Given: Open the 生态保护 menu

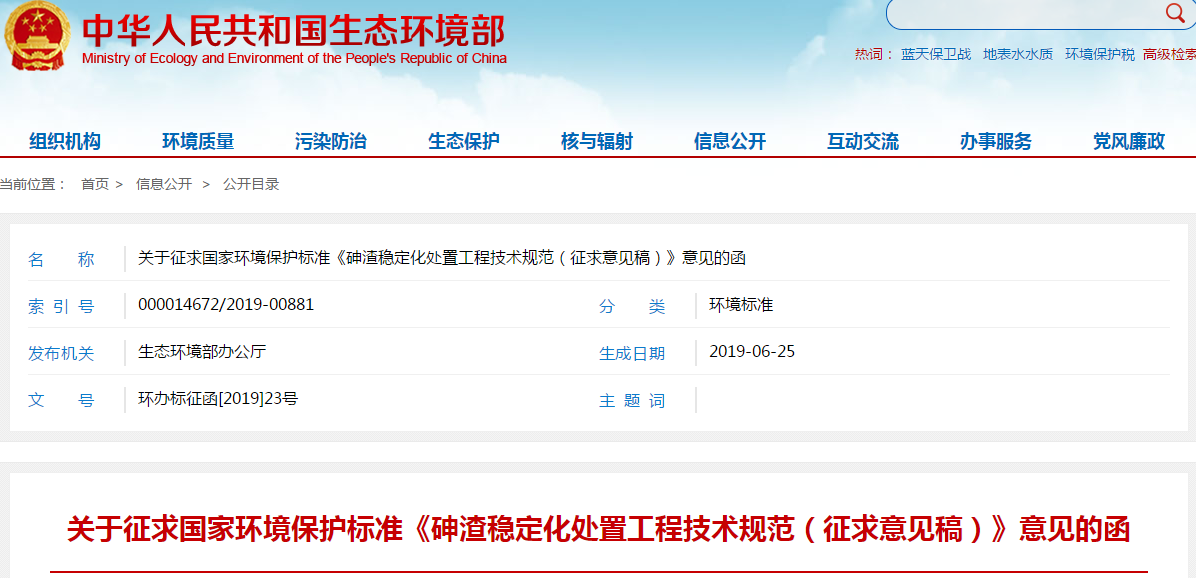Looking at the screenshot, I should [x=464, y=141].
